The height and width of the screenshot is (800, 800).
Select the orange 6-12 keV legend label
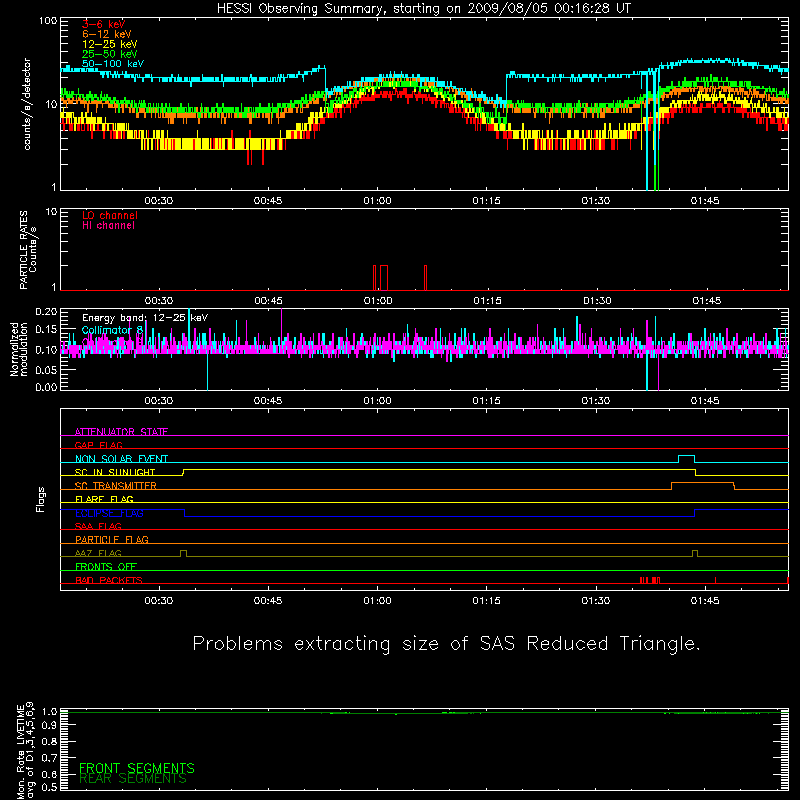107,34
